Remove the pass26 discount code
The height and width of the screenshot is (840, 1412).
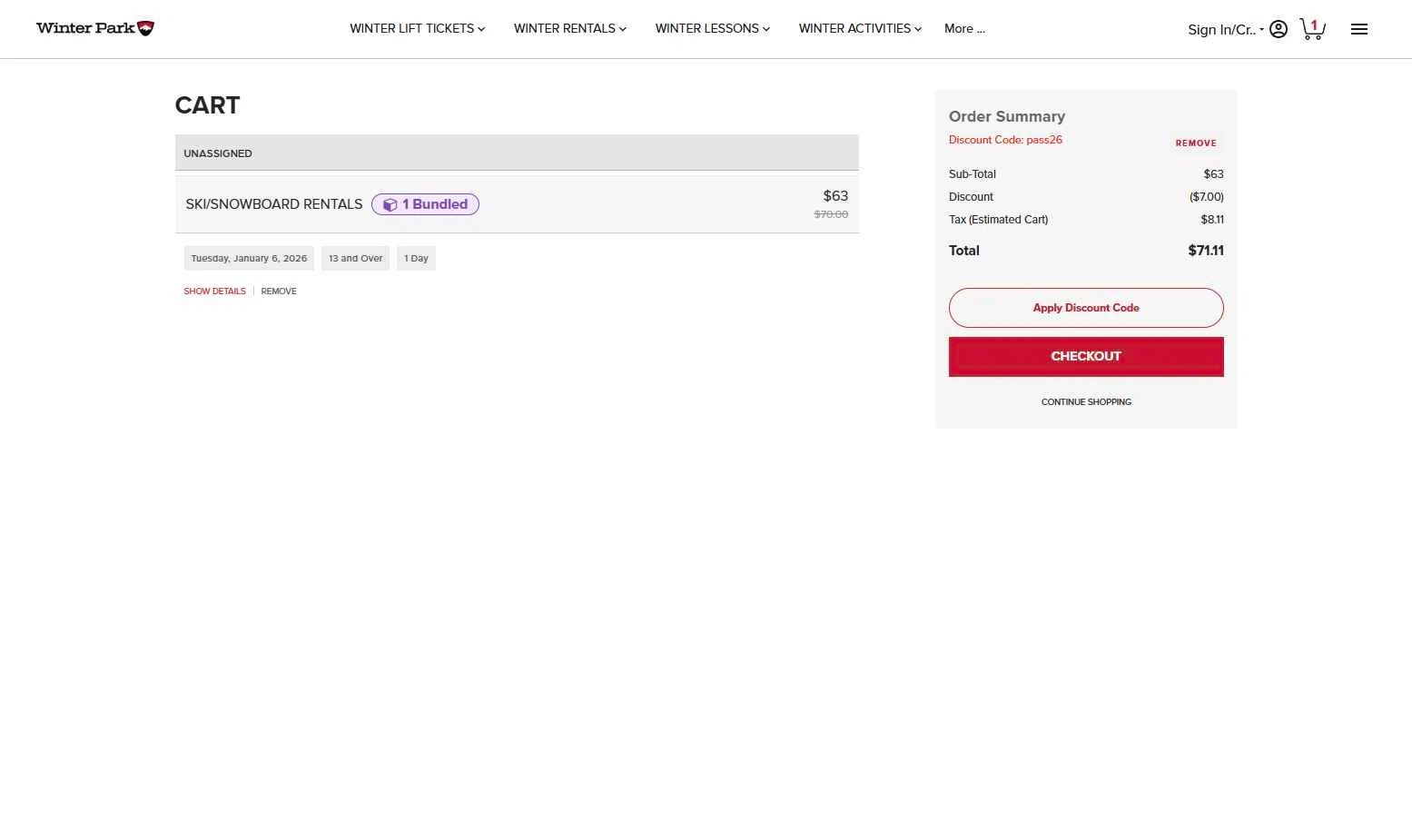(1196, 143)
